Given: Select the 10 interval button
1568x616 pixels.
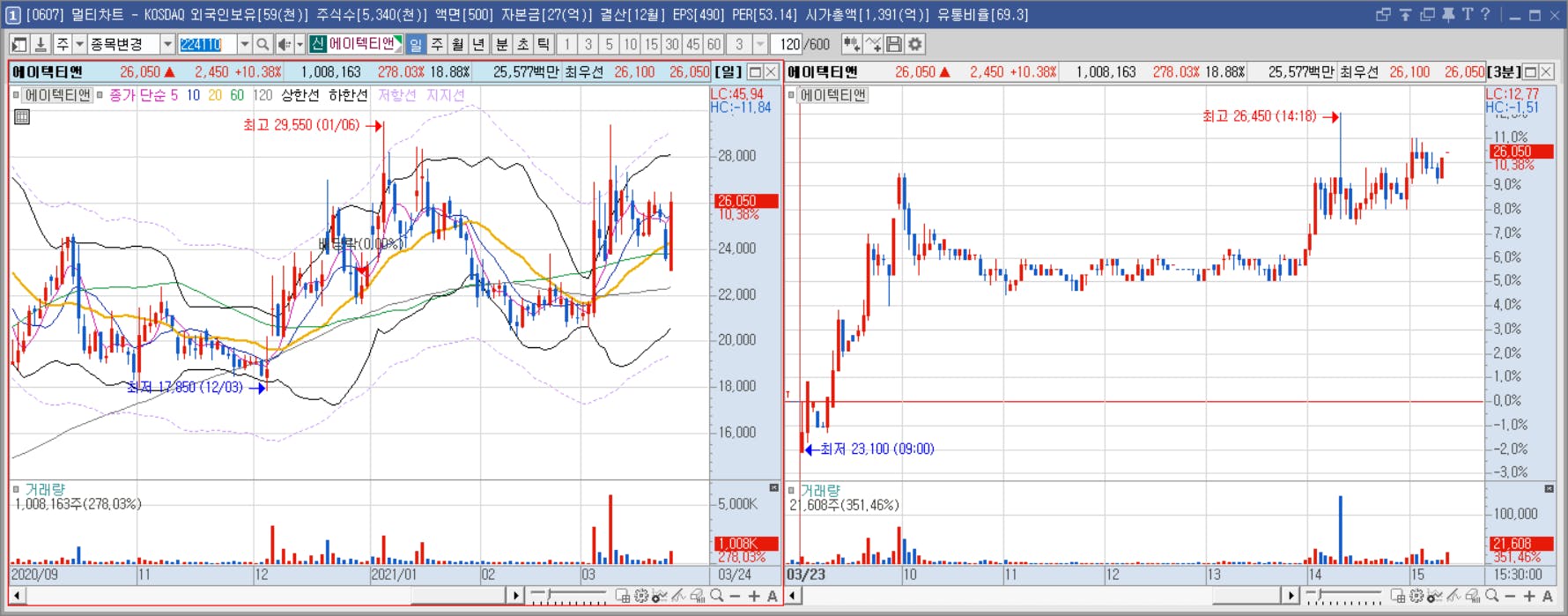Looking at the screenshot, I should click(630, 44).
